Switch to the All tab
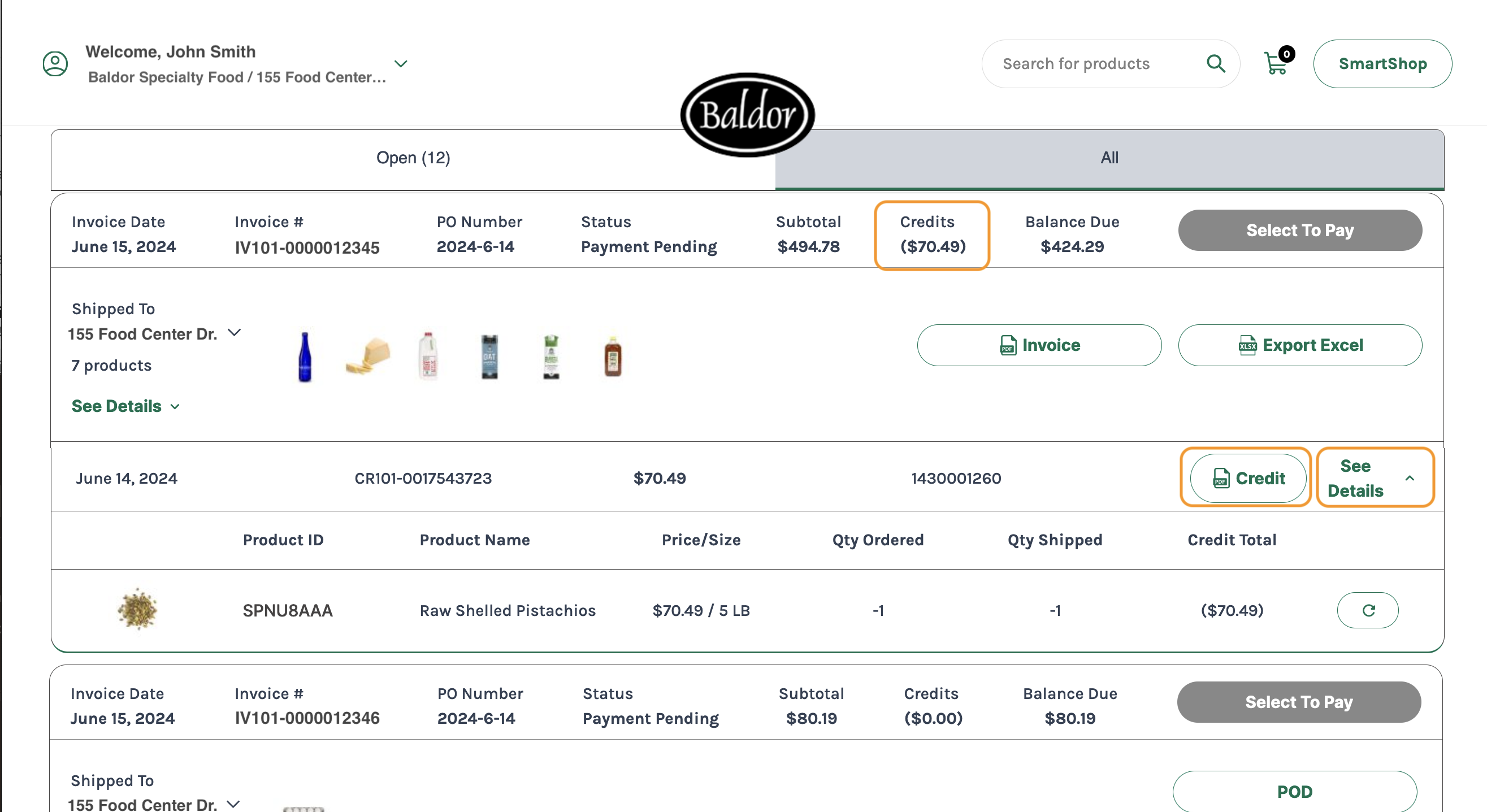Image resolution: width=1487 pixels, height=812 pixels. coord(1109,158)
